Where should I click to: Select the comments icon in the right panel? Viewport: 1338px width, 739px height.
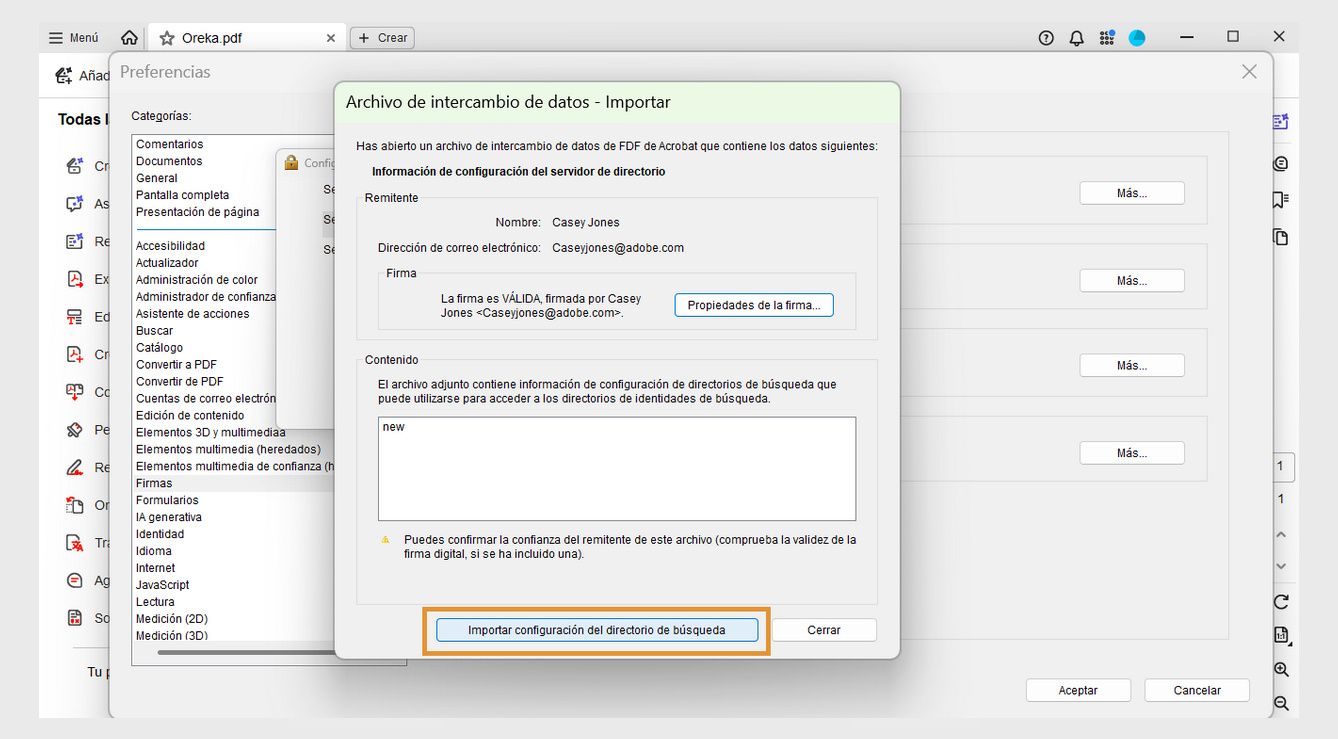pos(1281,163)
